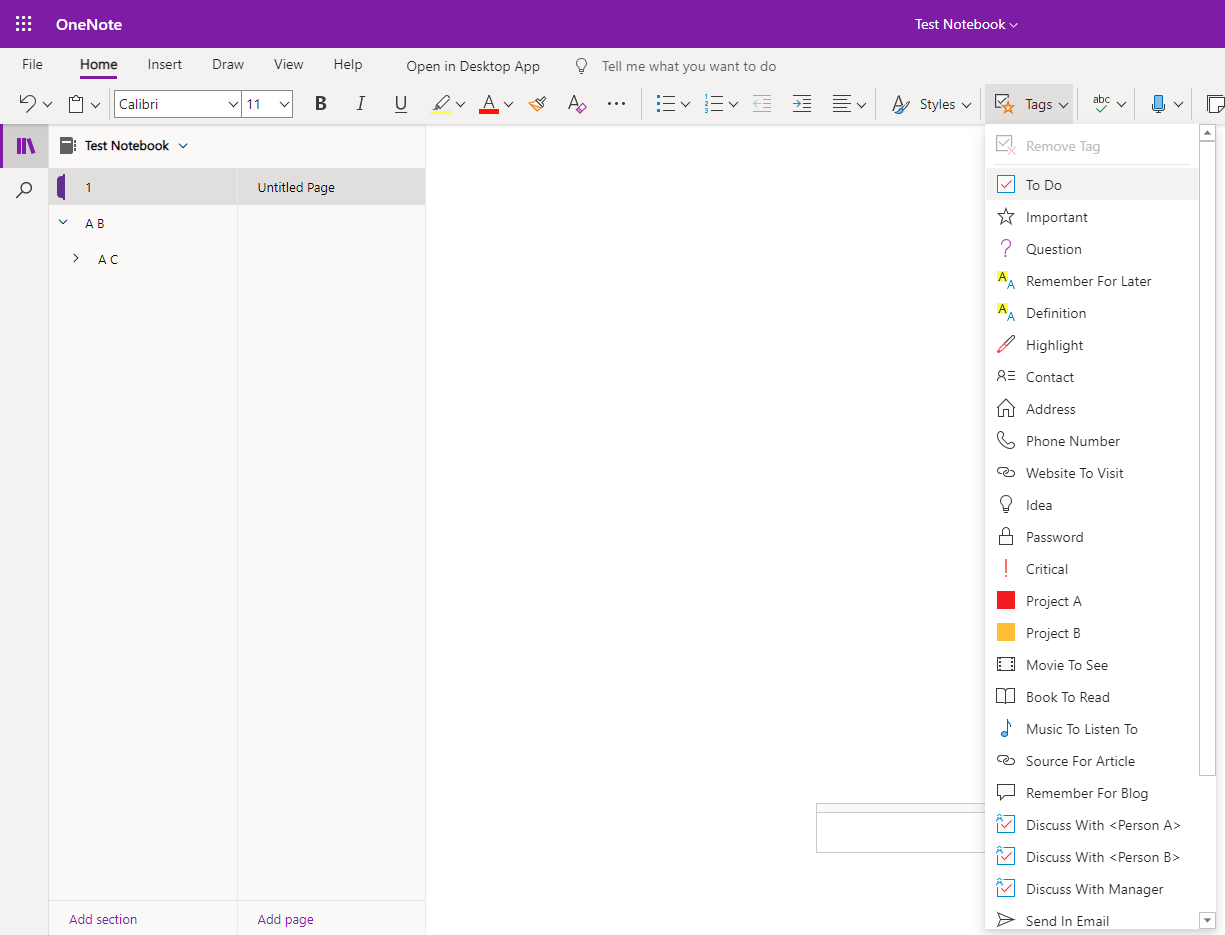Image resolution: width=1225 pixels, height=935 pixels.
Task: Click the Decrease Indent icon
Action: [762, 104]
